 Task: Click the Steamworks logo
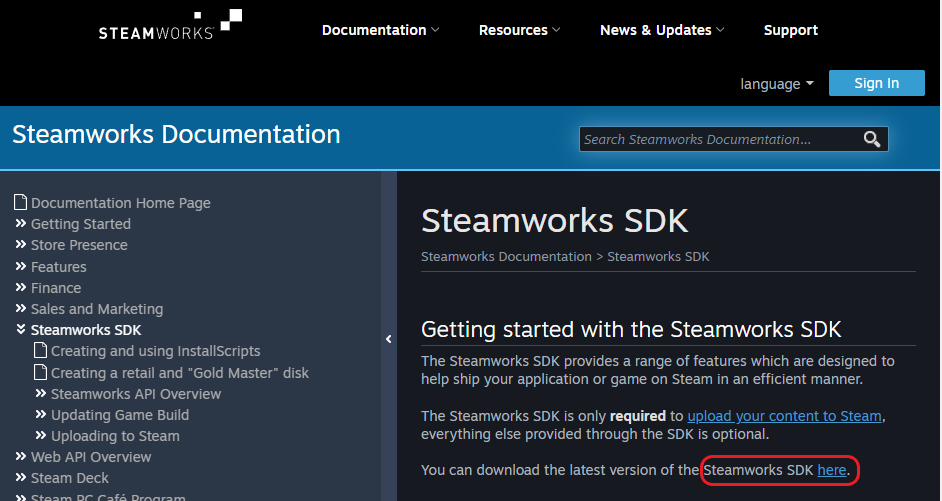pyautogui.click(x=170, y=25)
